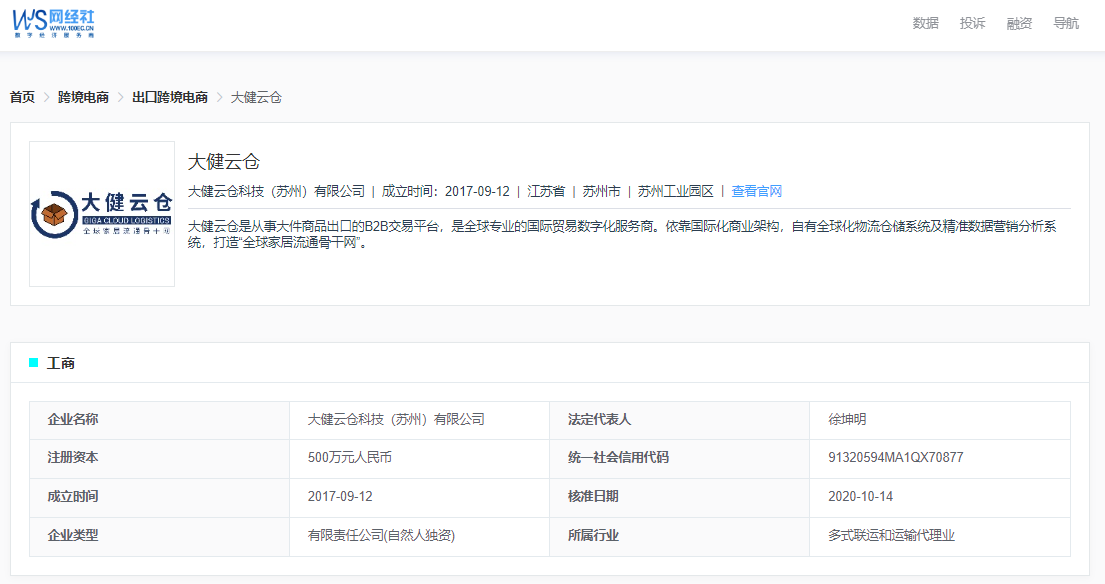Click the 企业类型 label cell
This screenshot has width=1105, height=584.
(159, 536)
